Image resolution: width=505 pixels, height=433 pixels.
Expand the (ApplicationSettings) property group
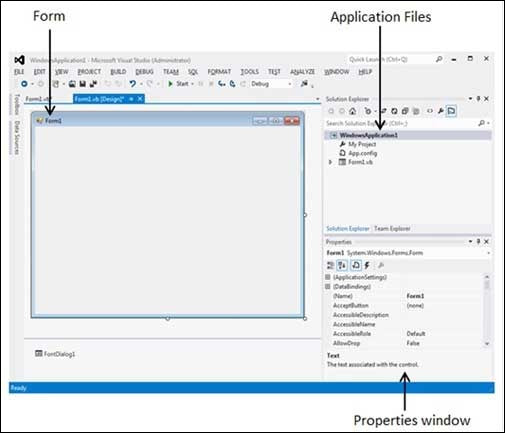point(328,277)
